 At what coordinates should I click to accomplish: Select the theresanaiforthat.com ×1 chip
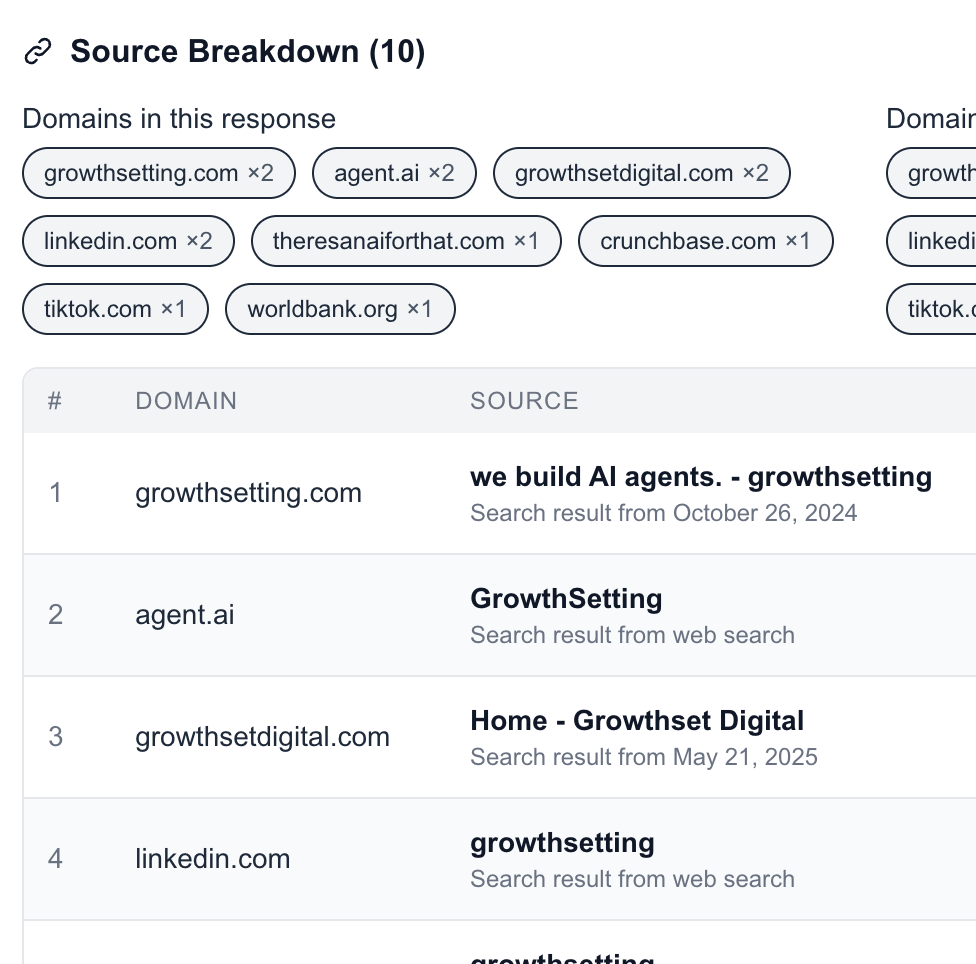406,241
